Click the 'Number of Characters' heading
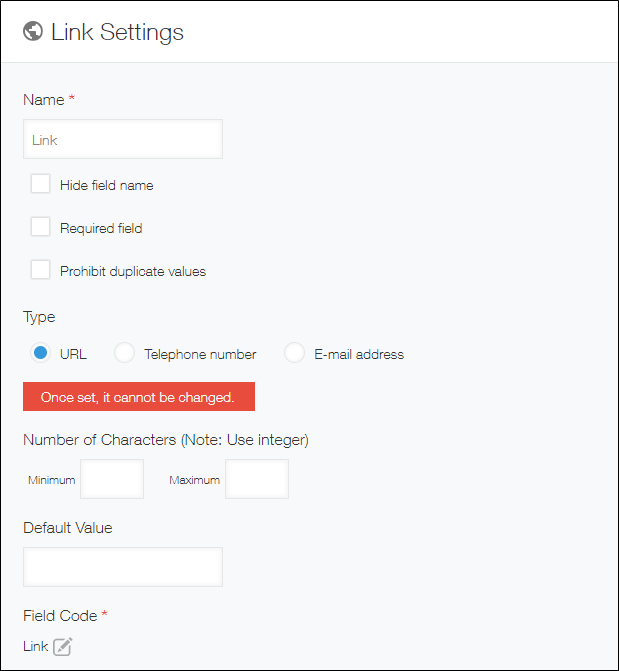 [x=165, y=439]
